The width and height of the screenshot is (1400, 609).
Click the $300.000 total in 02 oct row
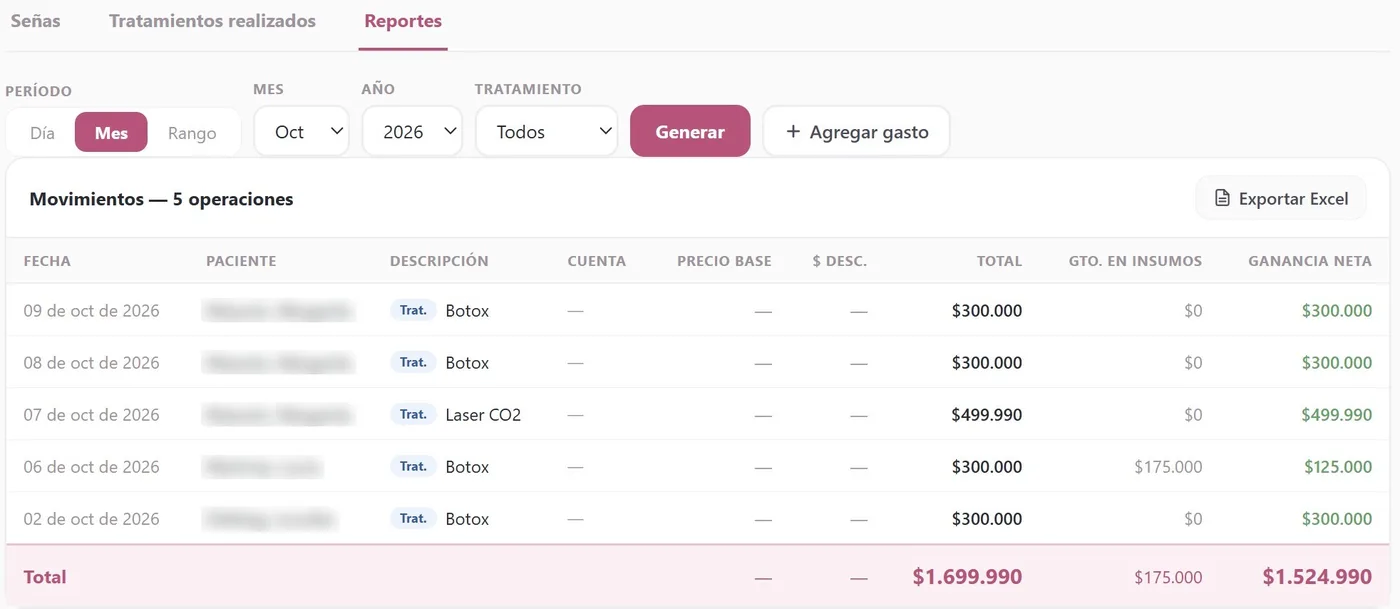coord(987,519)
